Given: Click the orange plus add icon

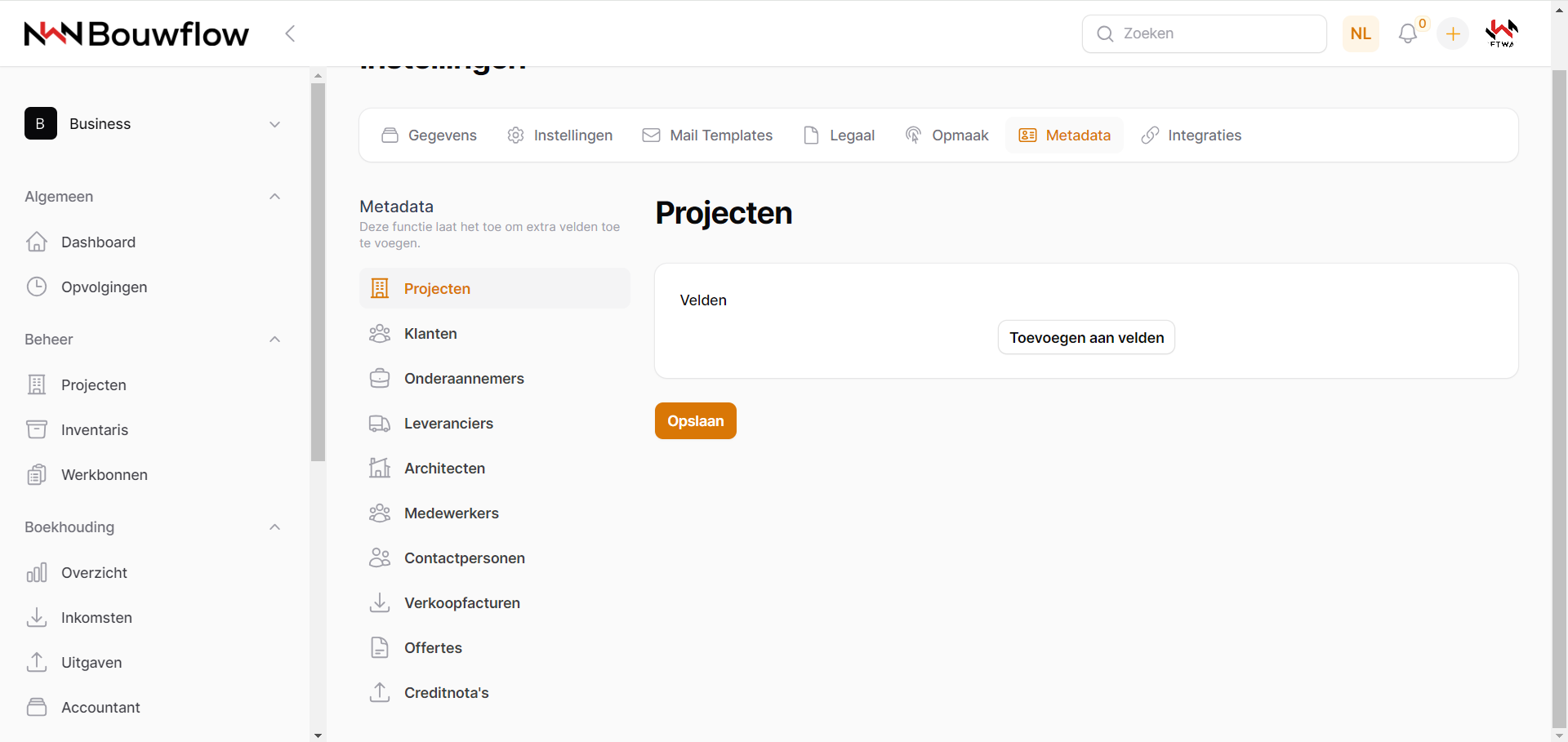Looking at the screenshot, I should click(1453, 33).
